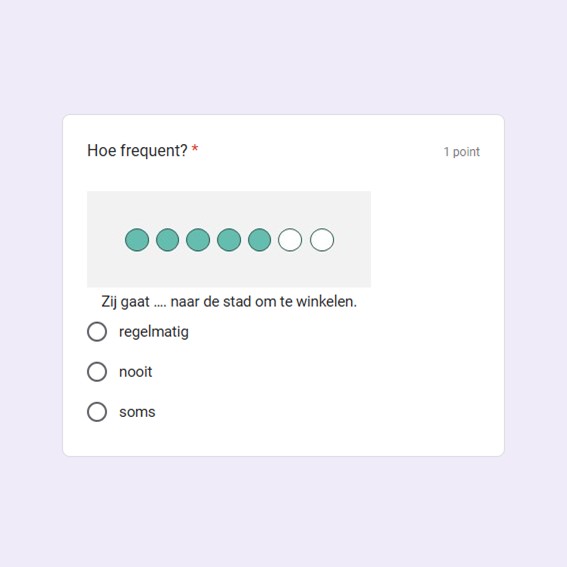Click the third green circle in the image

pyautogui.click(x=198, y=240)
